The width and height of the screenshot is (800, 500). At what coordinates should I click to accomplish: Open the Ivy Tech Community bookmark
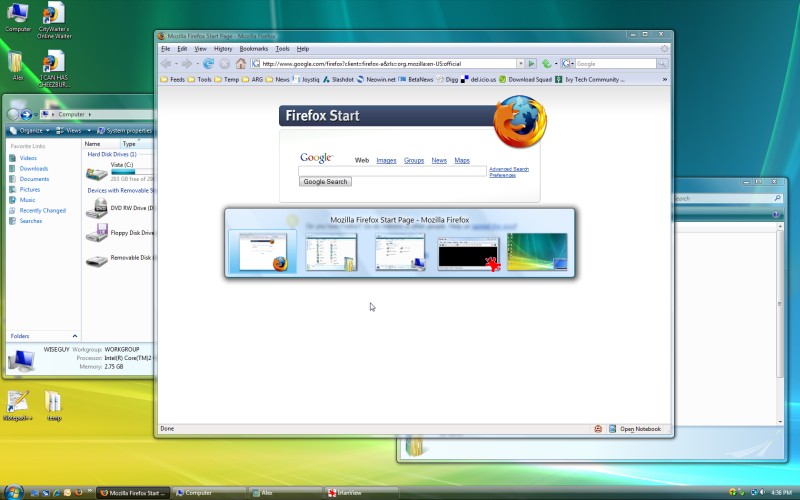590,80
